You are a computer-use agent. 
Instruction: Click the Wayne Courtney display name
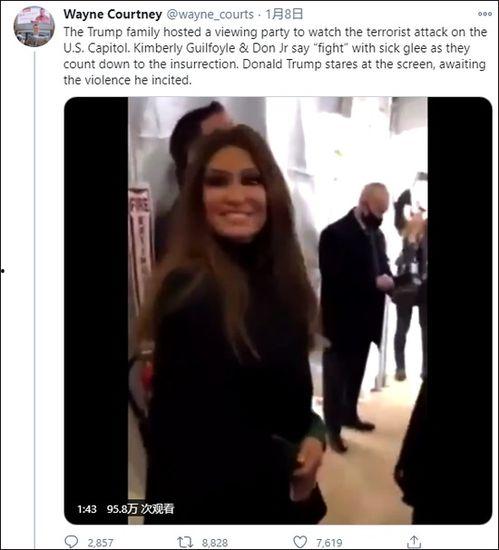(x=113, y=14)
